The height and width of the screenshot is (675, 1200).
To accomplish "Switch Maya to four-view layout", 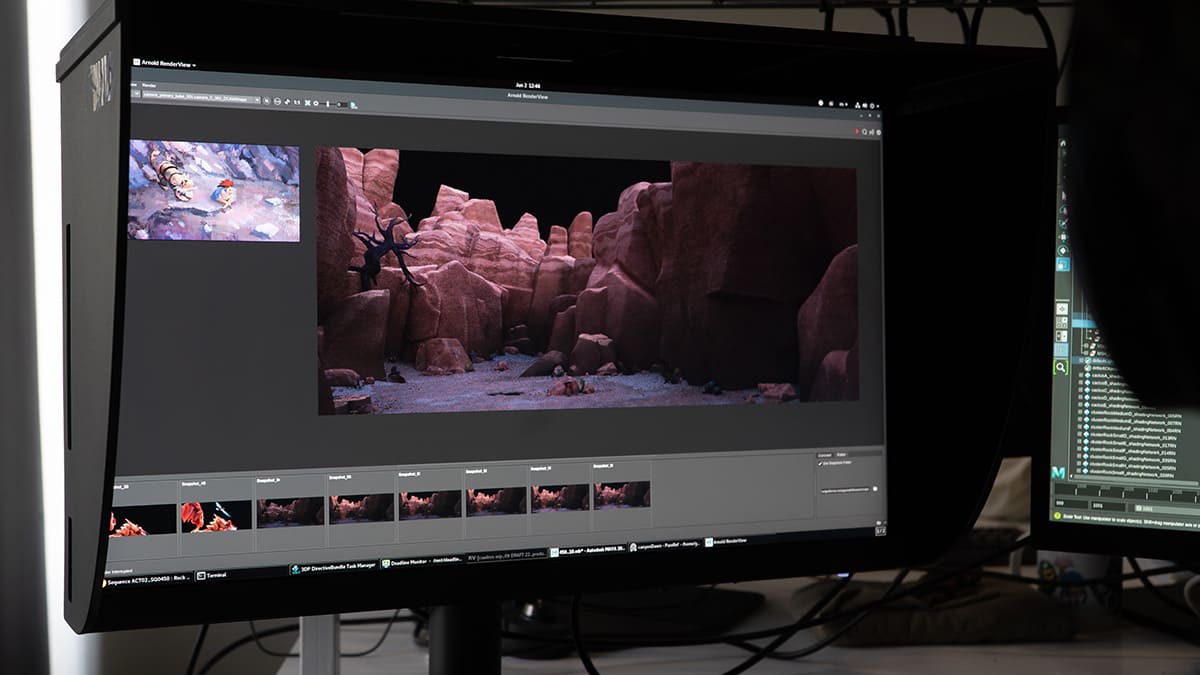I will point(1062,323).
